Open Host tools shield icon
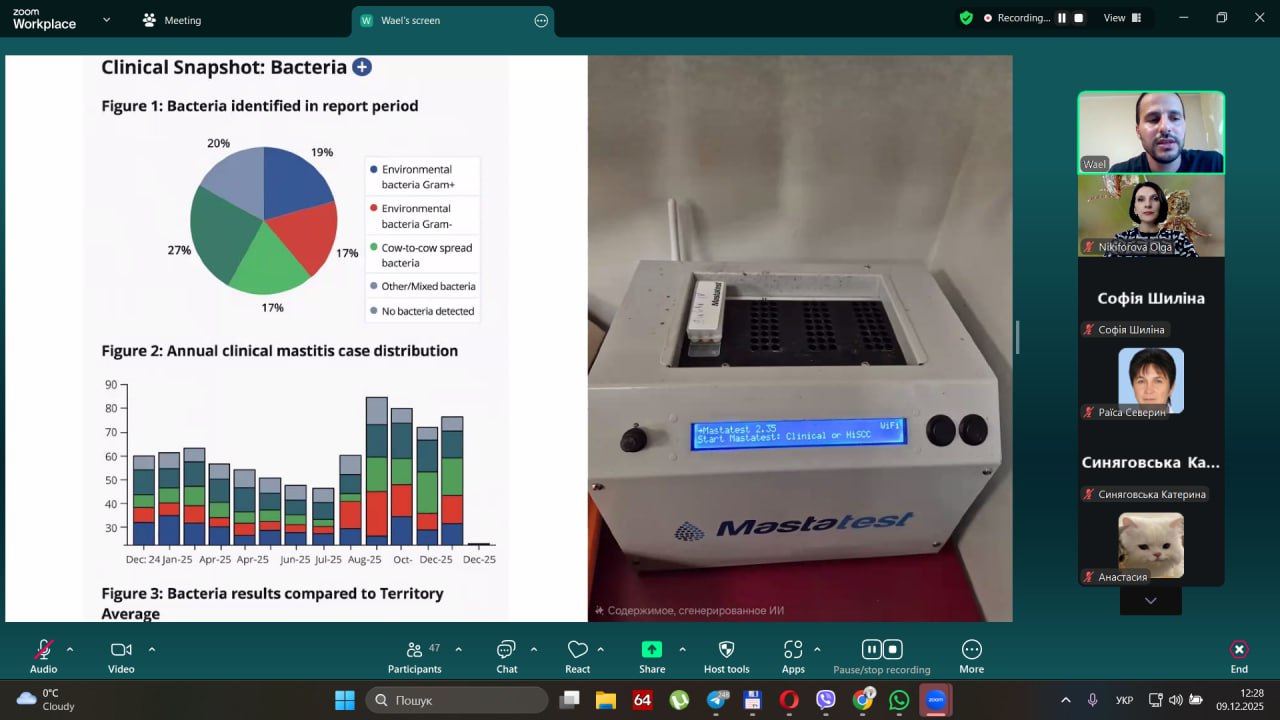The width and height of the screenshot is (1280, 720). click(x=726, y=650)
